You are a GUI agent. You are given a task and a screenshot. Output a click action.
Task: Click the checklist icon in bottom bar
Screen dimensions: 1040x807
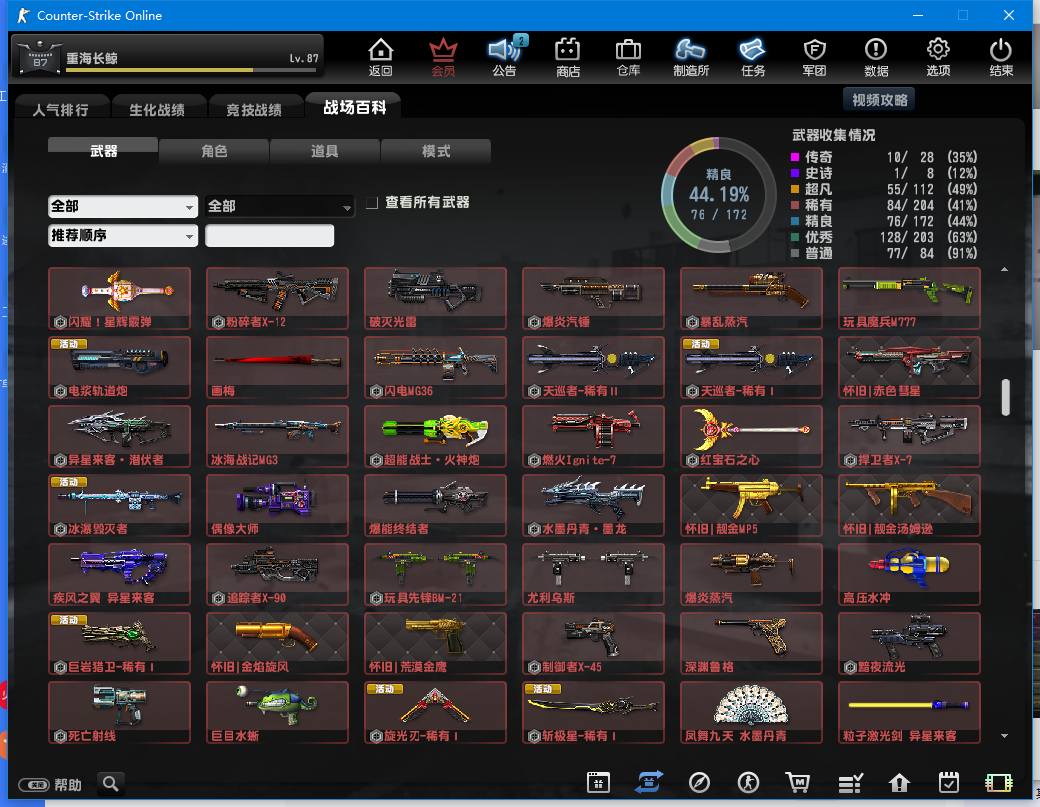(850, 784)
